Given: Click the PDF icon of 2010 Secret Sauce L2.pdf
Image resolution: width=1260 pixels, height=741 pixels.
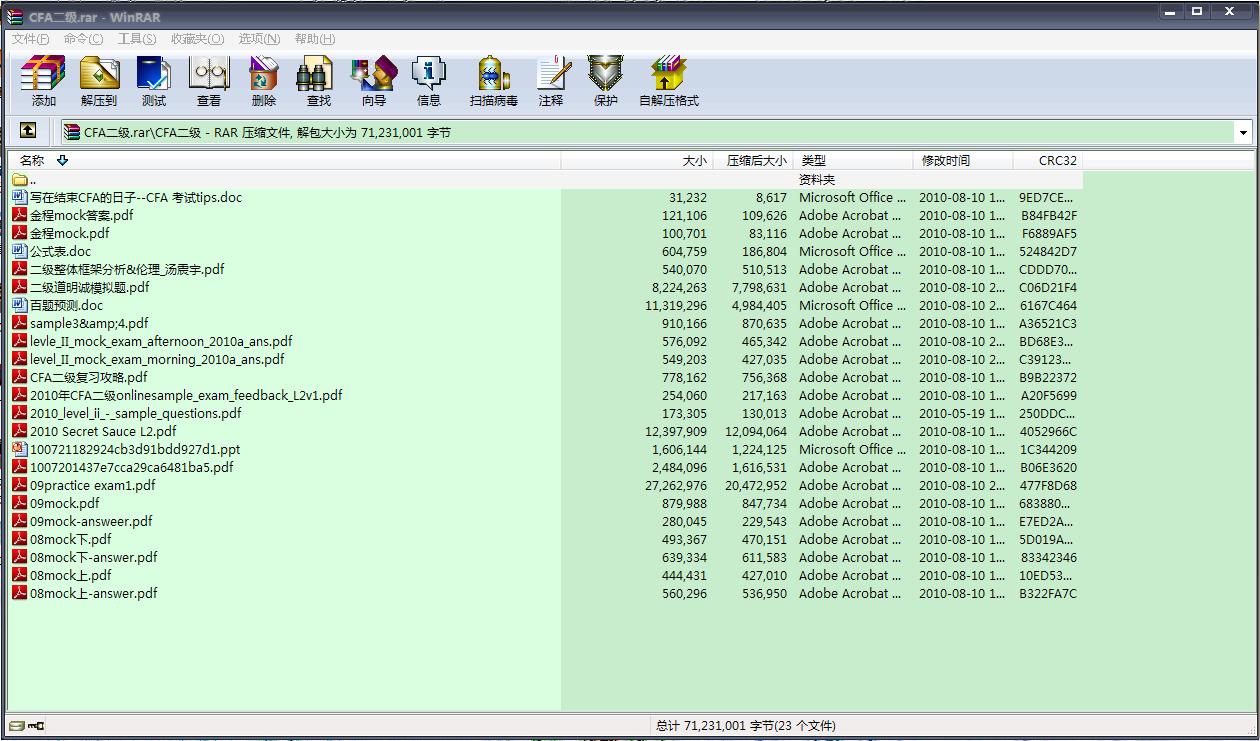Looking at the screenshot, I should [20, 431].
